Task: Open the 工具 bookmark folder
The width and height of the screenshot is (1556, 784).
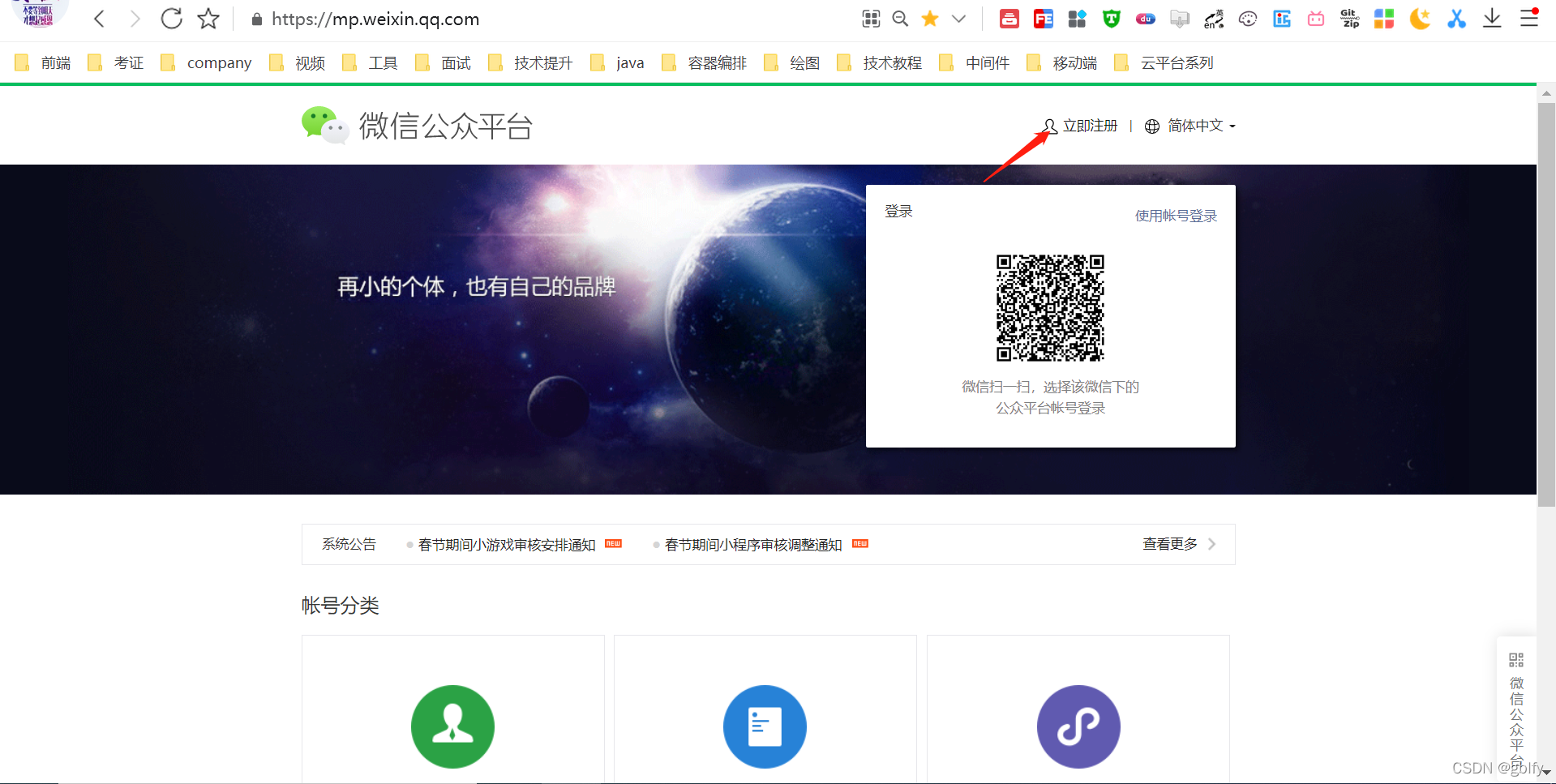Action: (370, 62)
